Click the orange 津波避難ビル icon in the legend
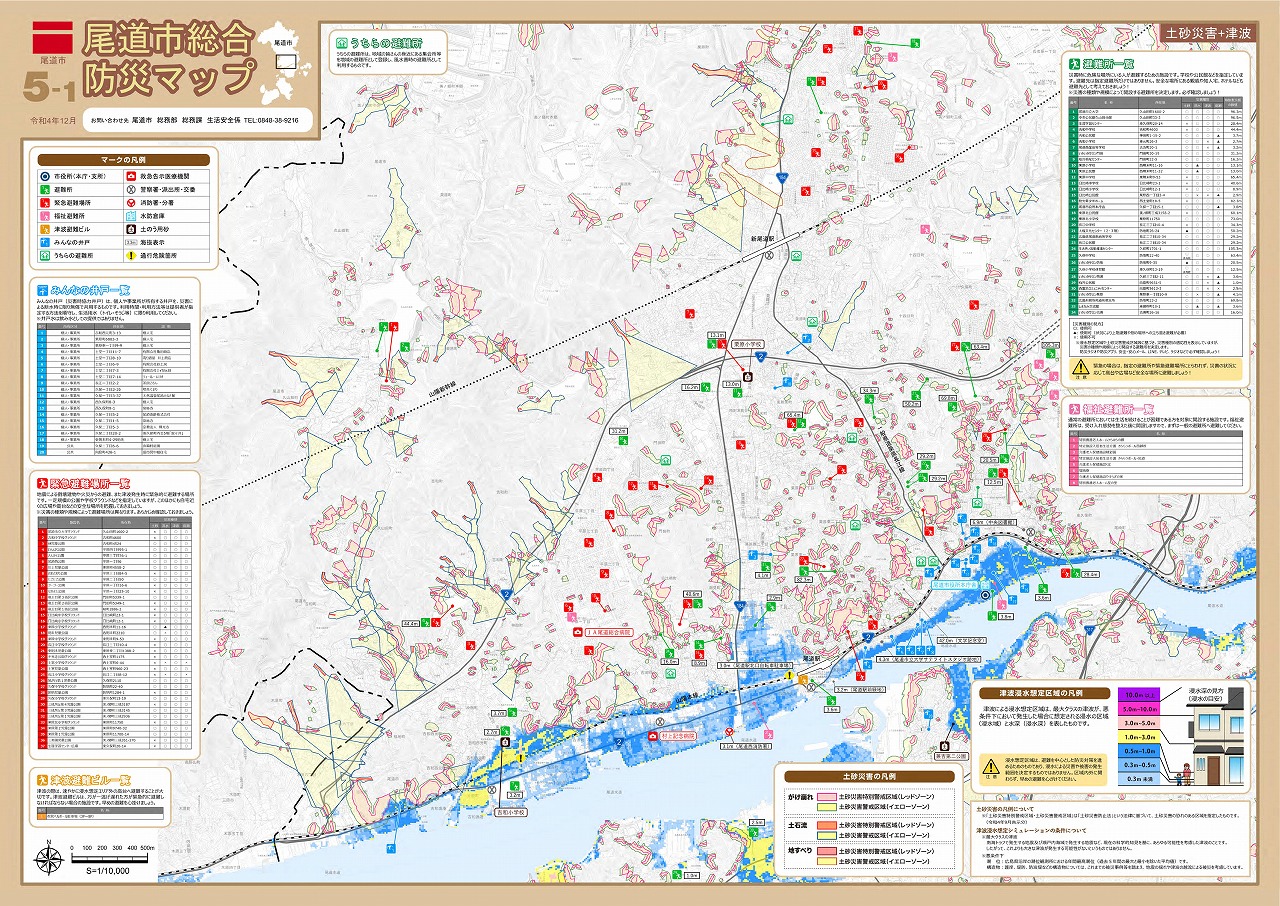This screenshot has width=1280, height=906. point(45,229)
